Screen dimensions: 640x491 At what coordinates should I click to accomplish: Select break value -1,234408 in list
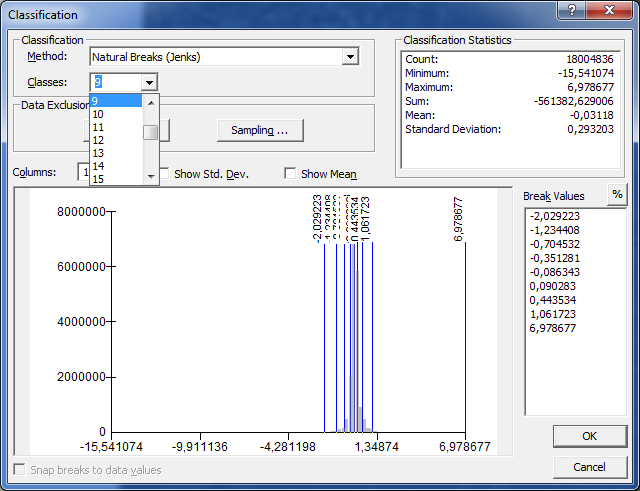point(555,230)
